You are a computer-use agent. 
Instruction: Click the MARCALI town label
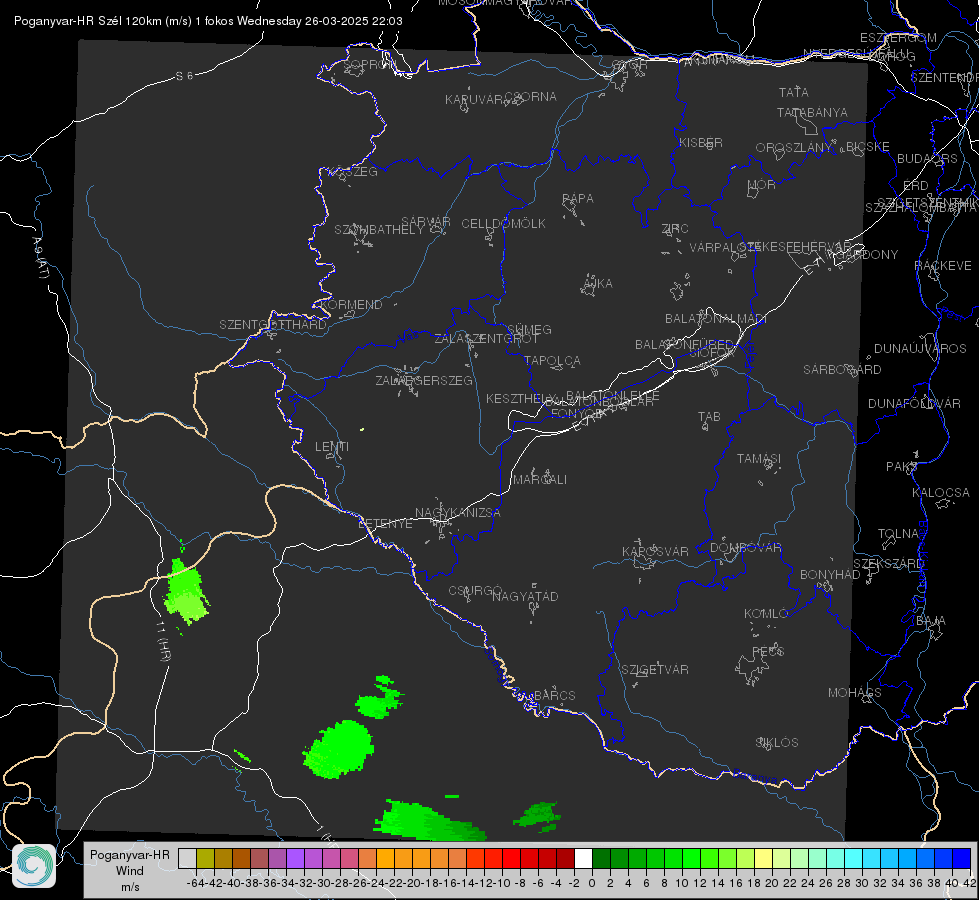(x=539, y=480)
